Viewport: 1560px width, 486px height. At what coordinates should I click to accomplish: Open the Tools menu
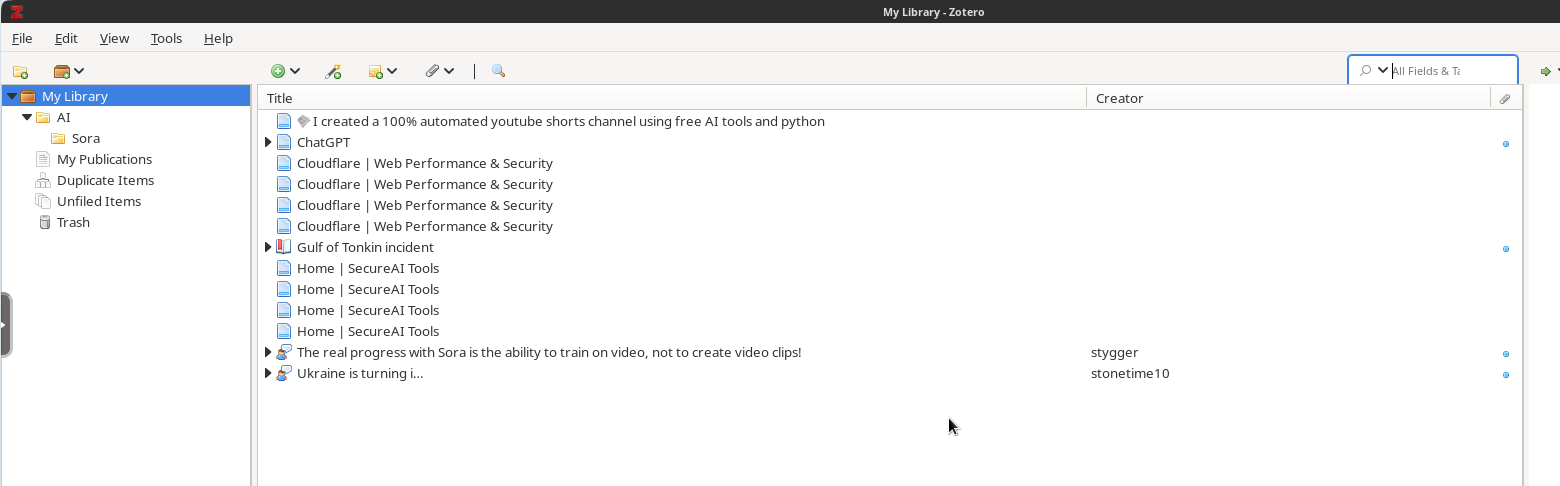[x=166, y=38]
